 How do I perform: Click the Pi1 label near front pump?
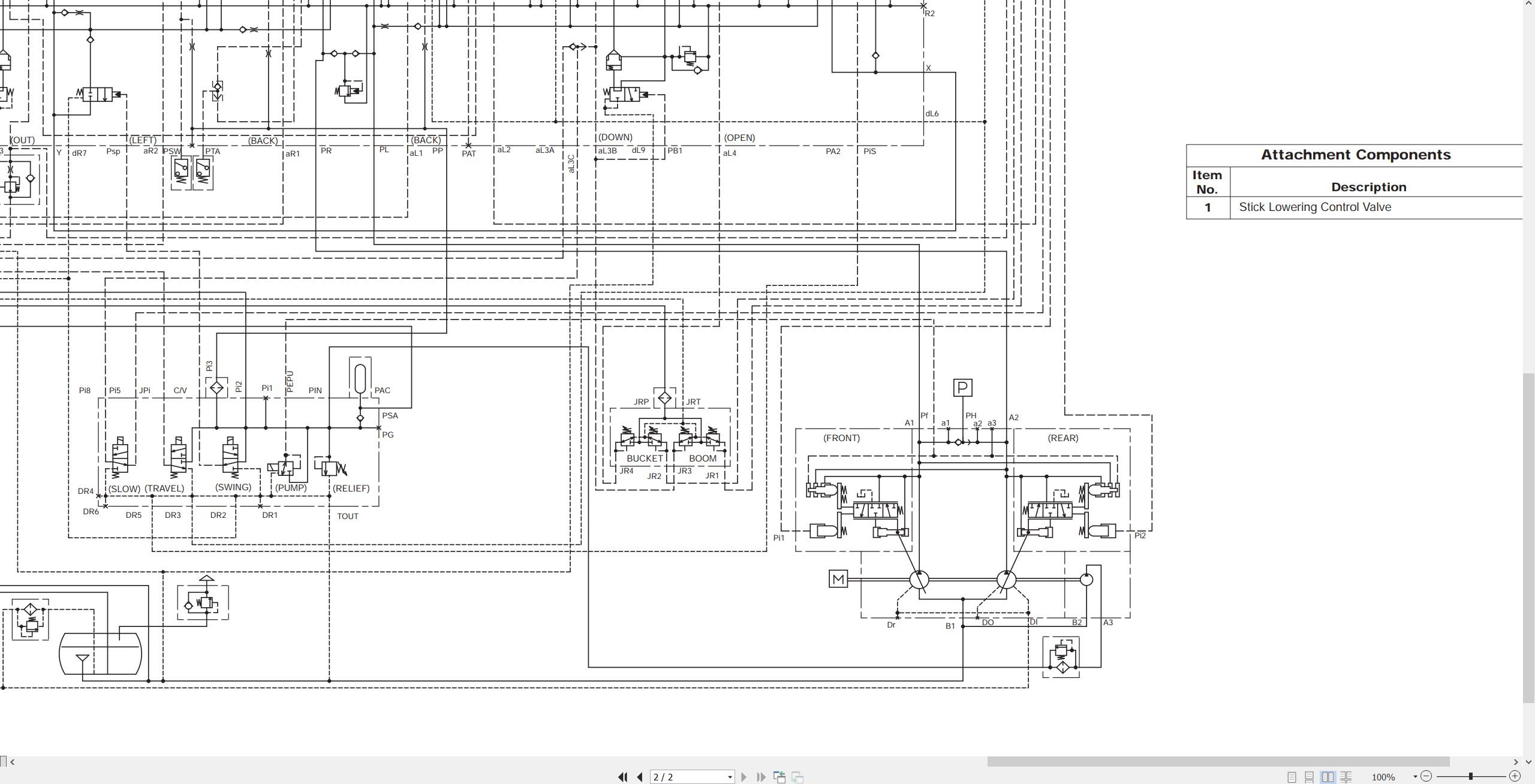(x=778, y=538)
